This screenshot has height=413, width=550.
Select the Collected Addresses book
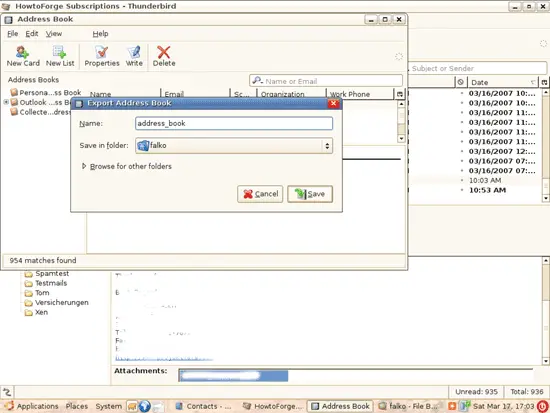(42, 112)
